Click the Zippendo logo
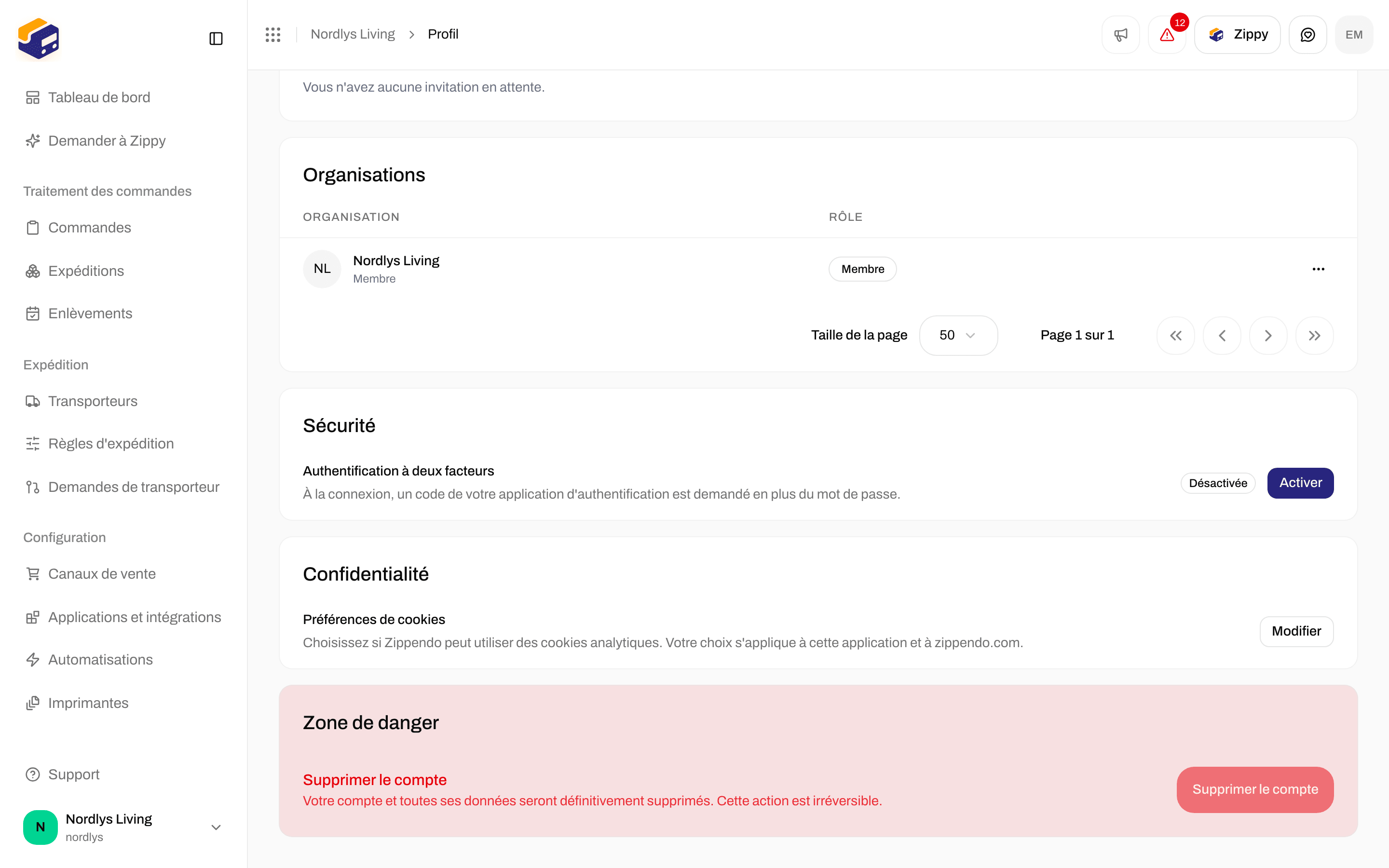This screenshot has width=1389, height=868. click(39, 39)
